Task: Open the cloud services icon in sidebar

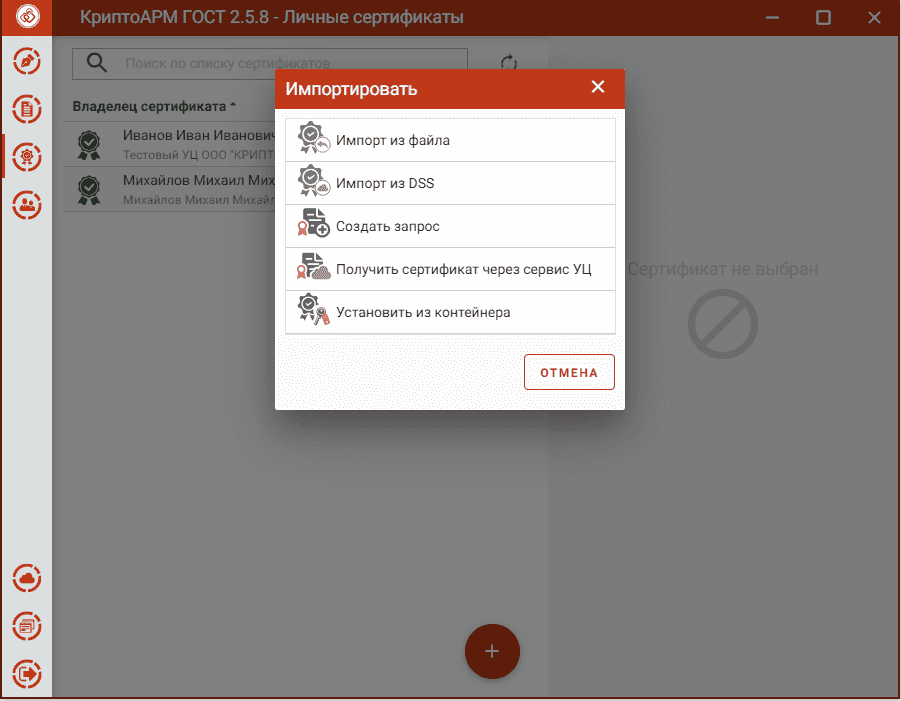Action: coord(27,579)
